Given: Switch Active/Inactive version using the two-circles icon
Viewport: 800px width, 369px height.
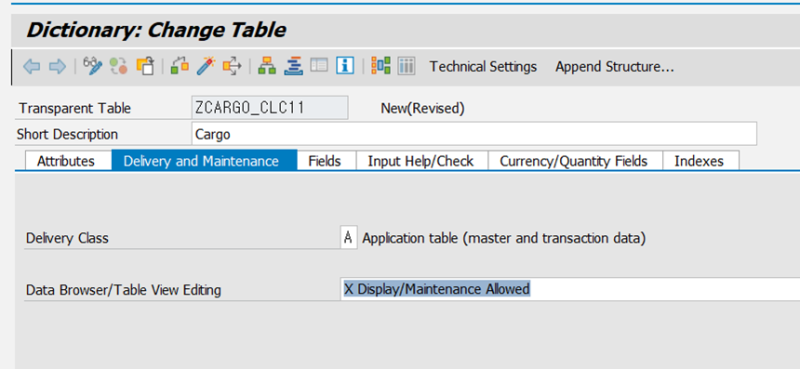Looking at the screenshot, I should pos(119,66).
